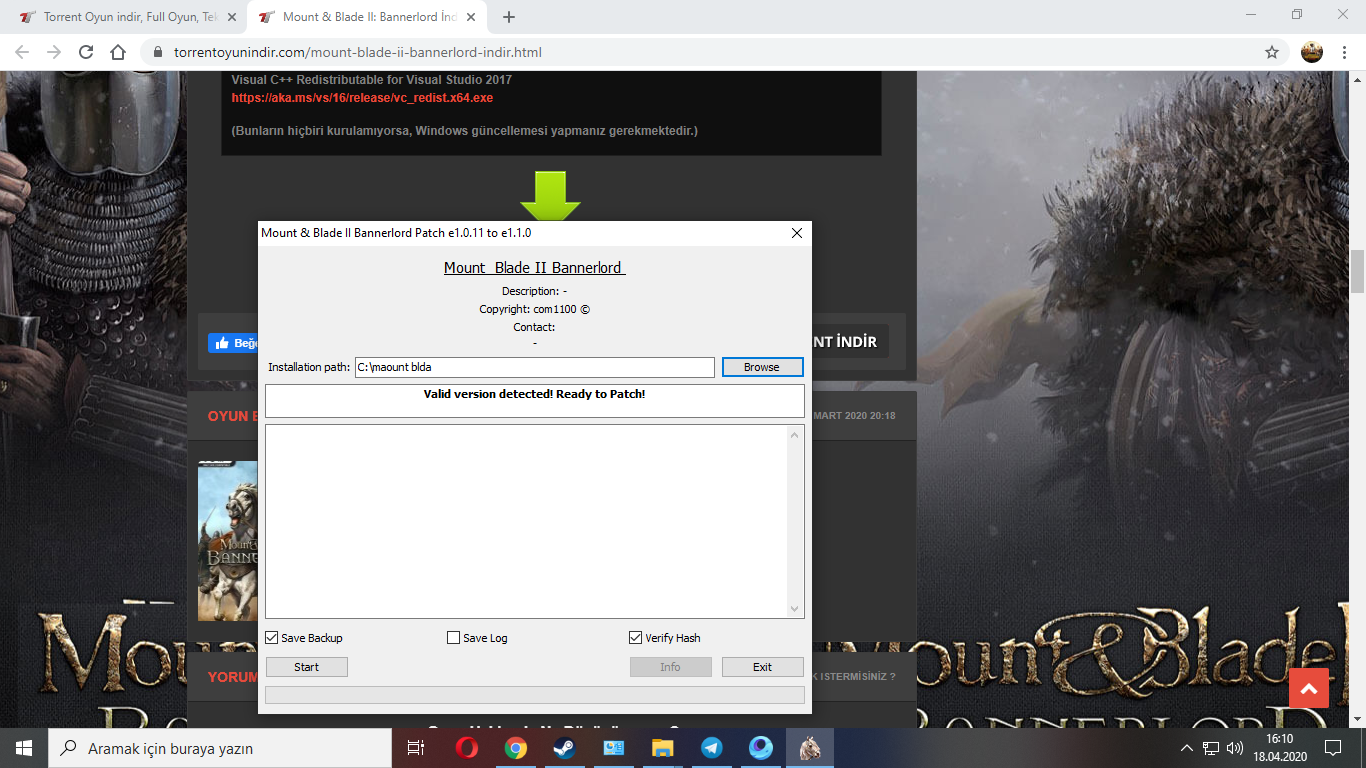
Task: Open the Chrome three-dot menu
Action: [x=1343, y=52]
